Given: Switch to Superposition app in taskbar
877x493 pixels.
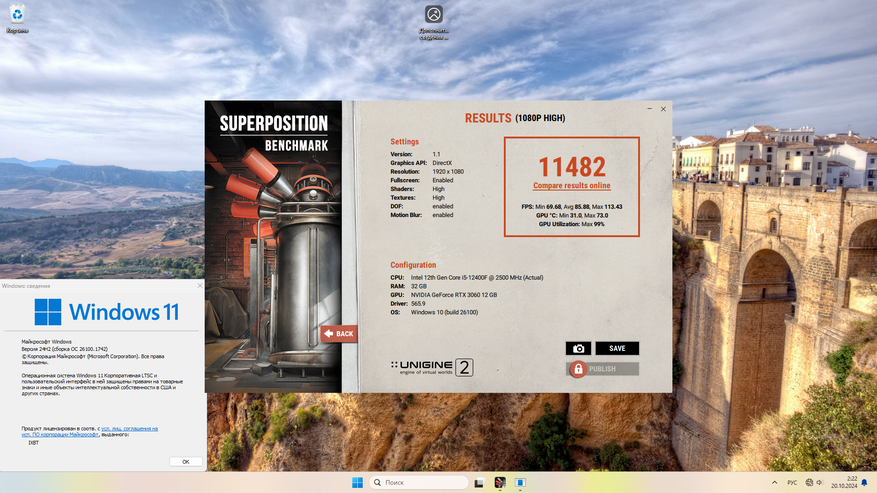Looking at the screenshot, I should click(500, 482).
